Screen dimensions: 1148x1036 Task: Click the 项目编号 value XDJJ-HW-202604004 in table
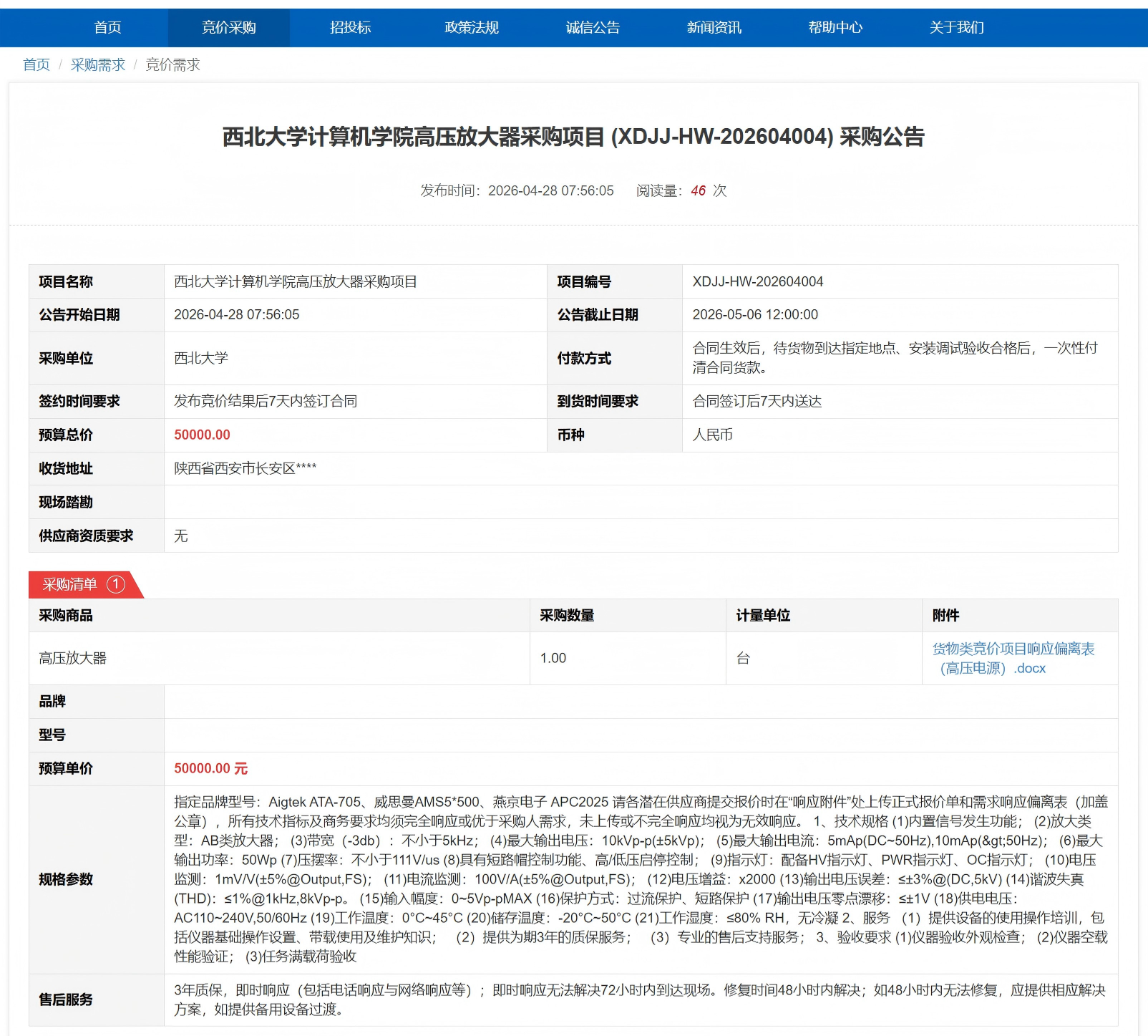pyautogui.click(x=757, y=281)
